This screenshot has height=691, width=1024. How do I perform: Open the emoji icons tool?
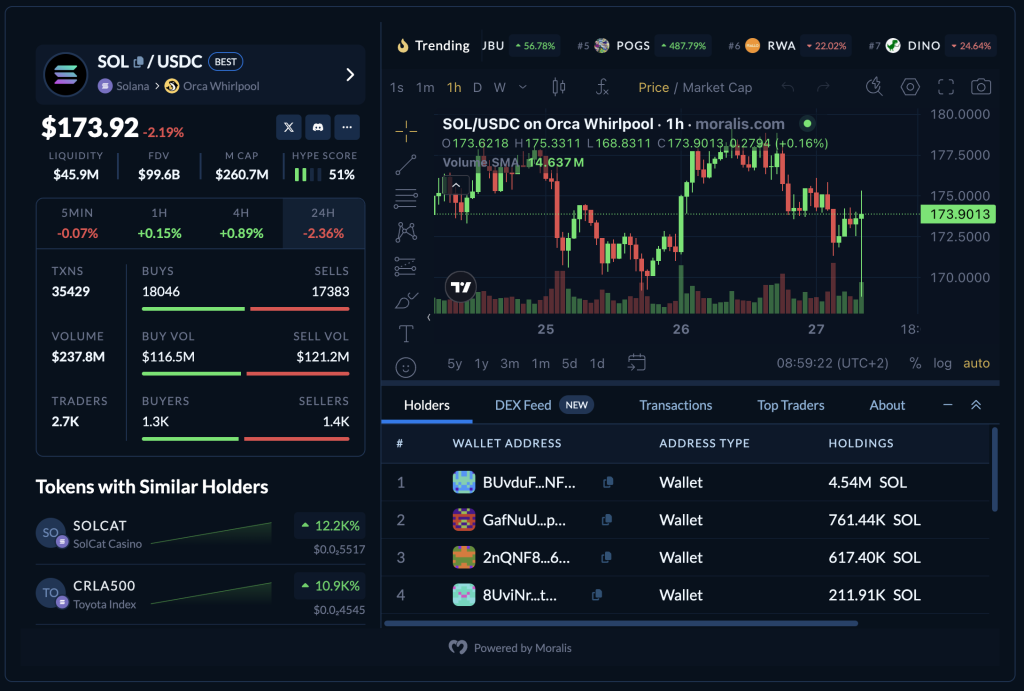pyautogui.click(x=406, y=368)
